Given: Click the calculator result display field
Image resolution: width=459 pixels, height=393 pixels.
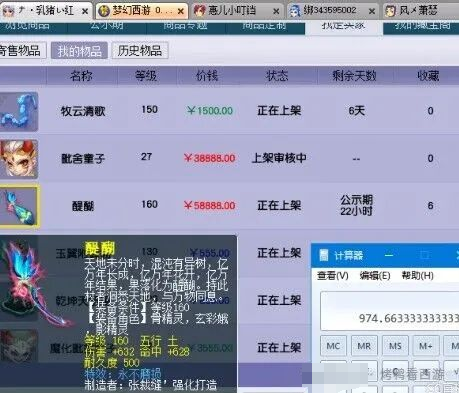Looking at the screenshot, I should point(389,311).
